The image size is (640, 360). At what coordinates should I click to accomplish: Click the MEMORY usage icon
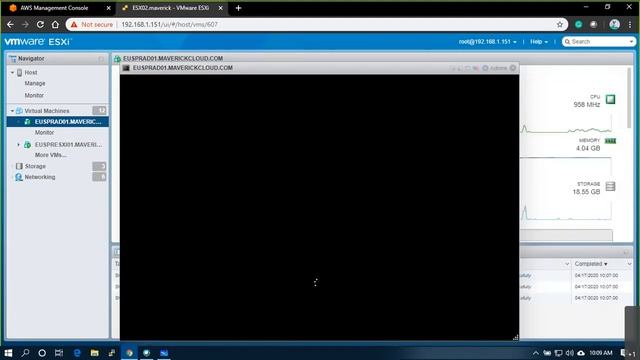pyautogui.click(x=610, y=141)
